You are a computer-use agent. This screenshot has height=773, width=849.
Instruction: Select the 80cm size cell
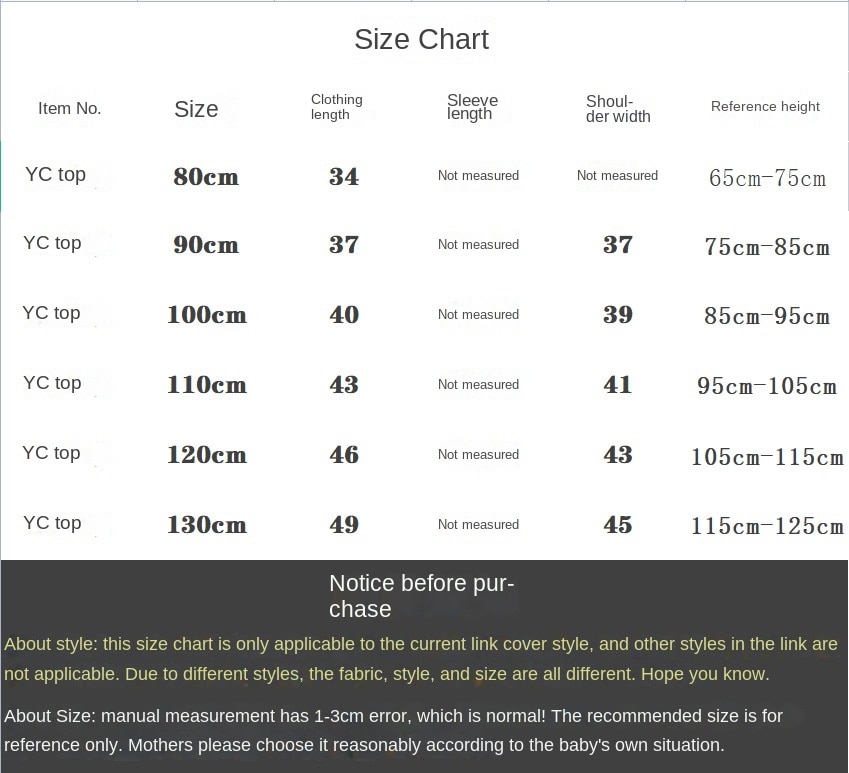point(206,176)
